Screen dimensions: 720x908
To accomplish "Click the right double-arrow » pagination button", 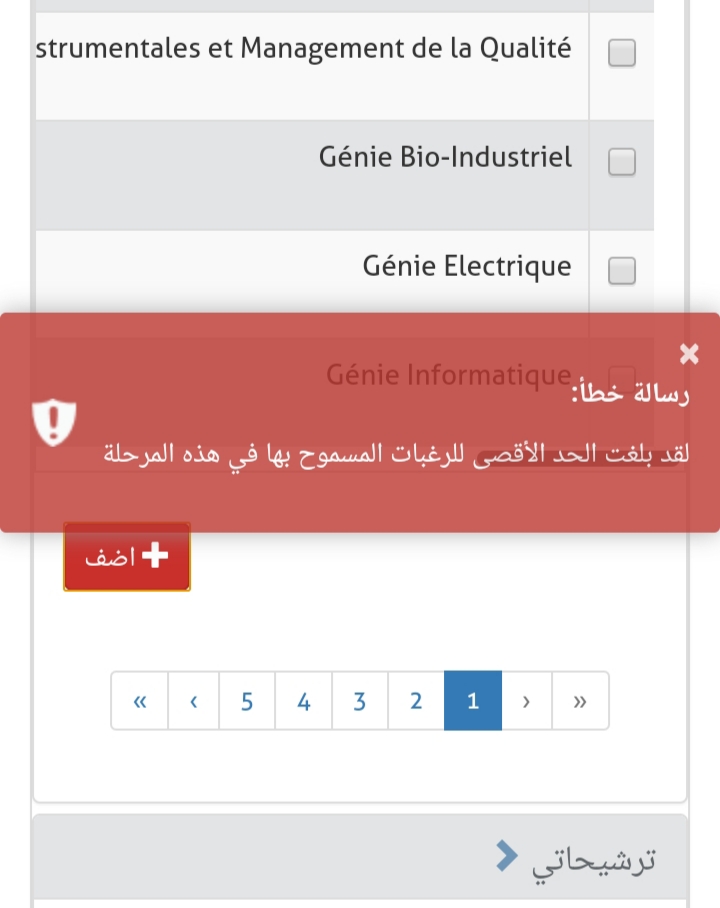I will click(580, 701).
